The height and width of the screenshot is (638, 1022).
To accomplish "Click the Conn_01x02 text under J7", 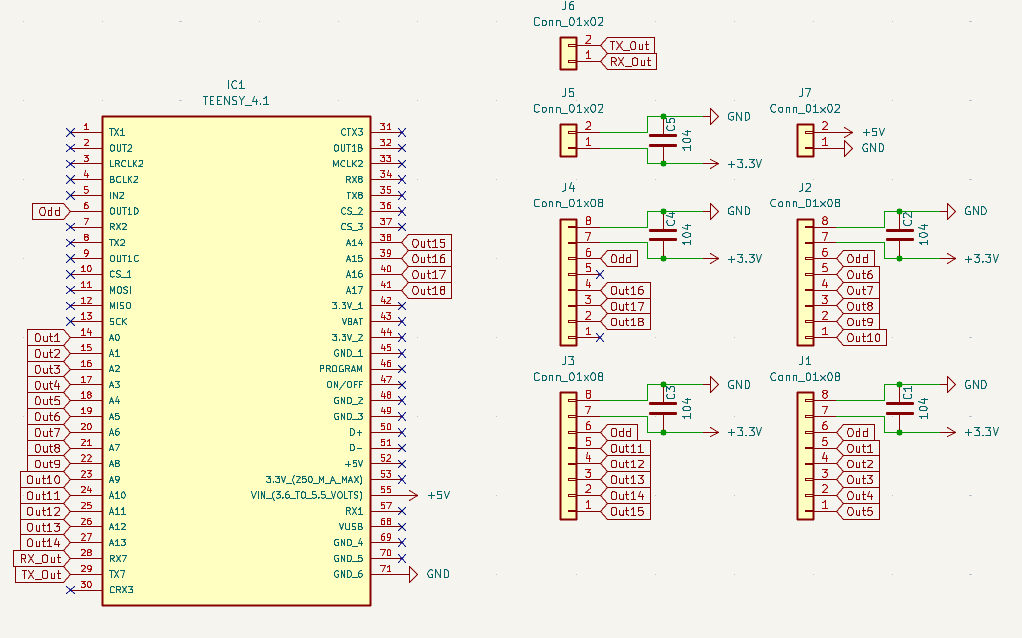I will click(805, 108).
